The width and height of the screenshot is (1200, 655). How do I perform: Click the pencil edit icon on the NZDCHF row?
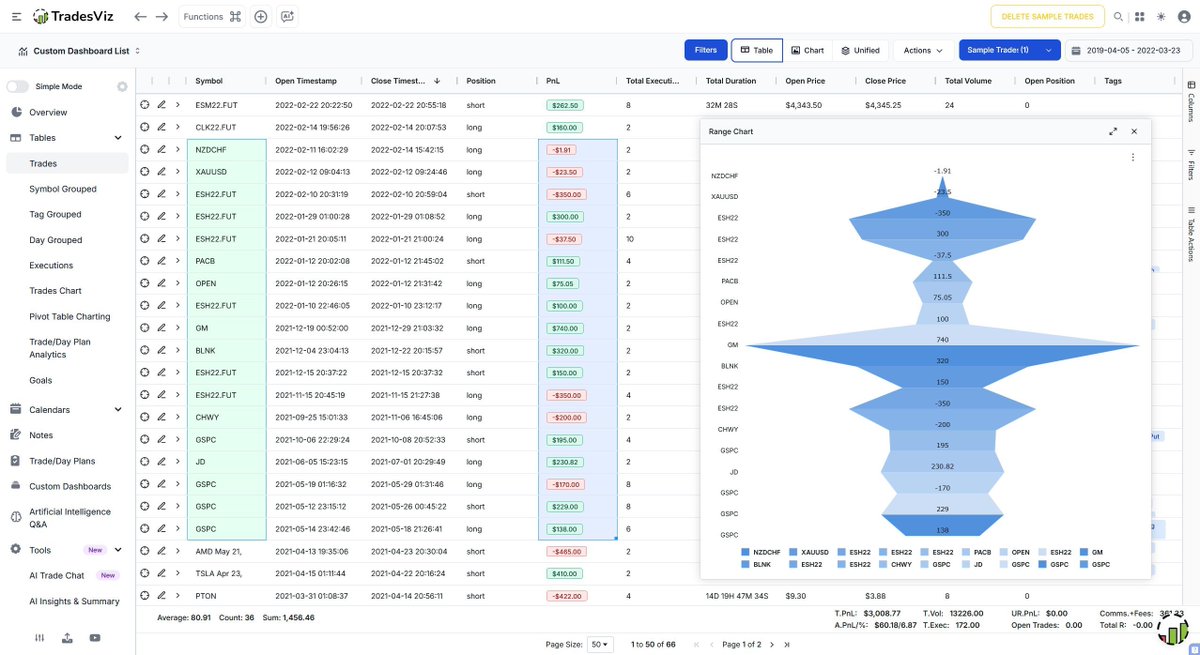click(163, 149)
